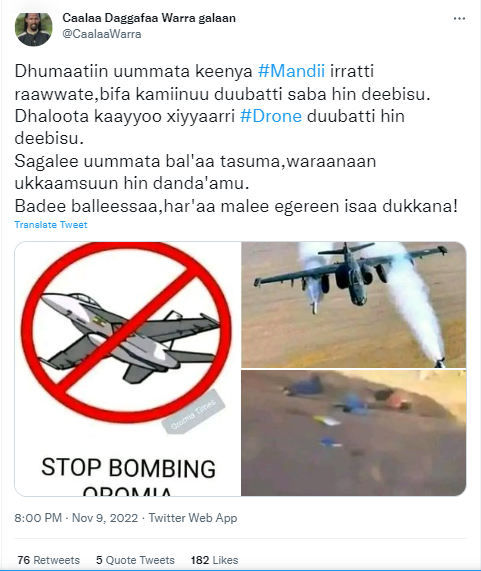Click the Oromia Times watermark on image
The image size is (481, 571).
(x=193, y=413)
